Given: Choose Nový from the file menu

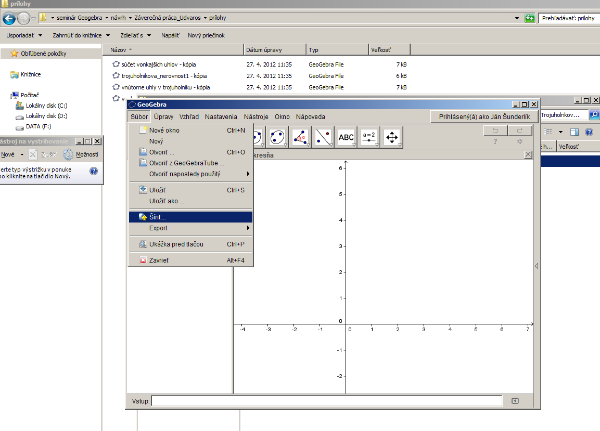Looking at the screenshot, I should pos(191,141).
